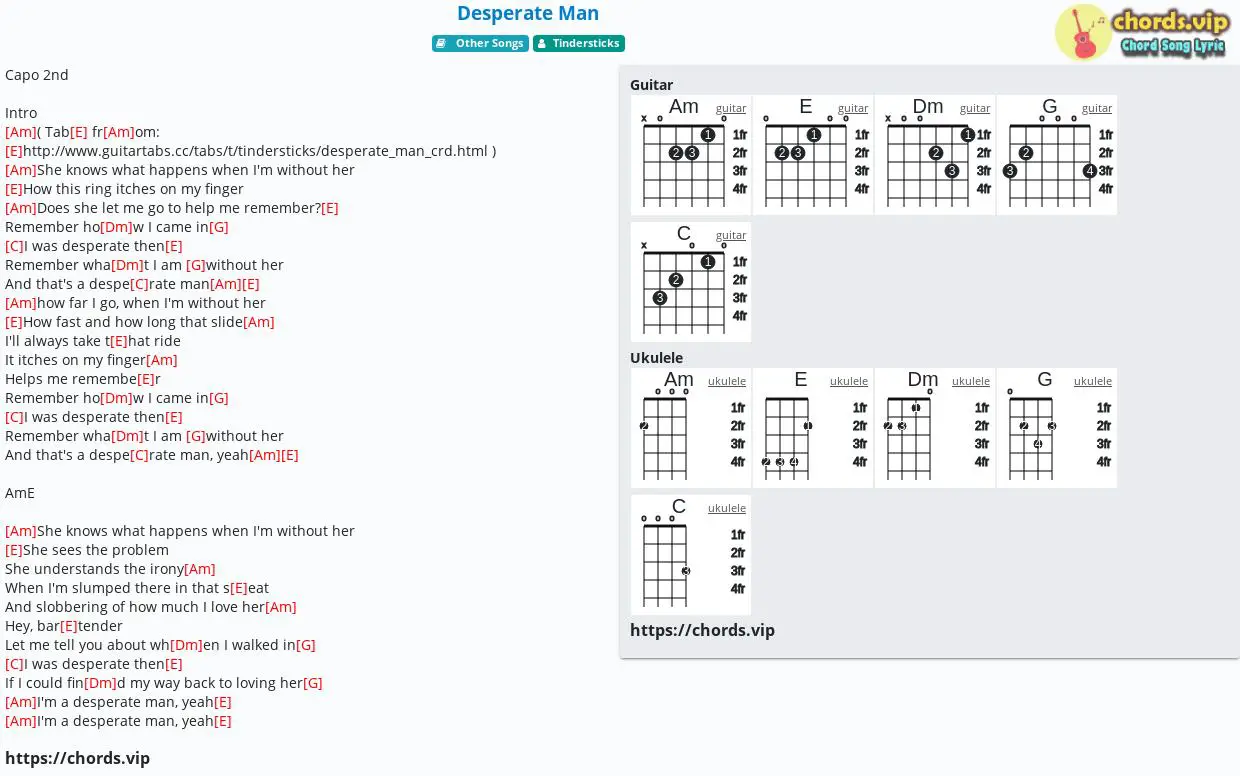Viewport: 1240px width, 776px height.
Task: Select the E guitar chord diagram
Action: pos(813,155)
